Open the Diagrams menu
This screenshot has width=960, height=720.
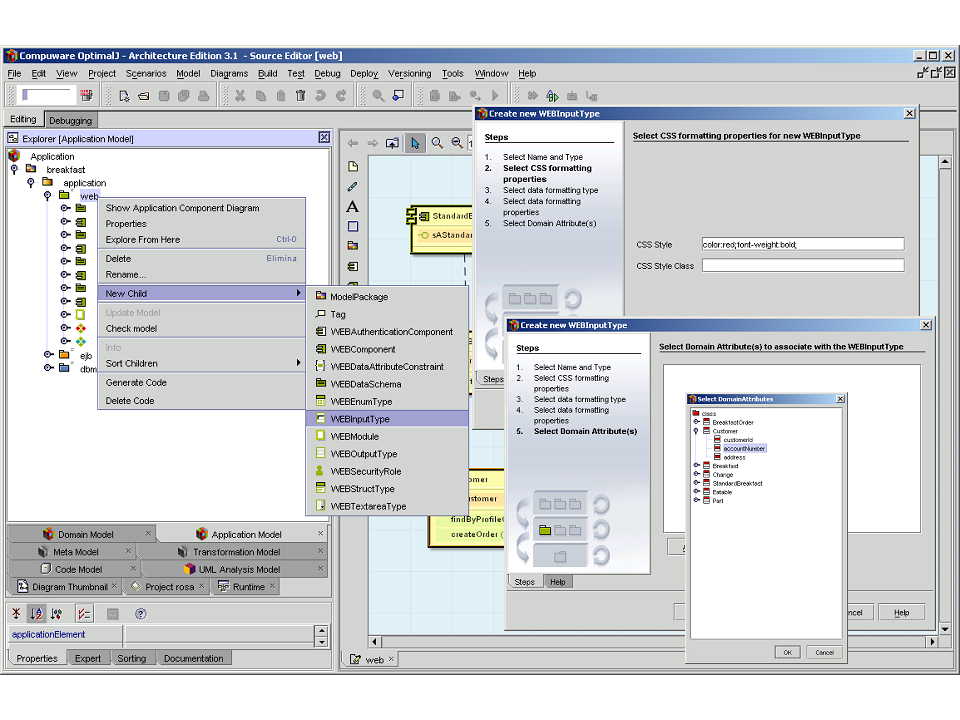(x=229, y=73)
